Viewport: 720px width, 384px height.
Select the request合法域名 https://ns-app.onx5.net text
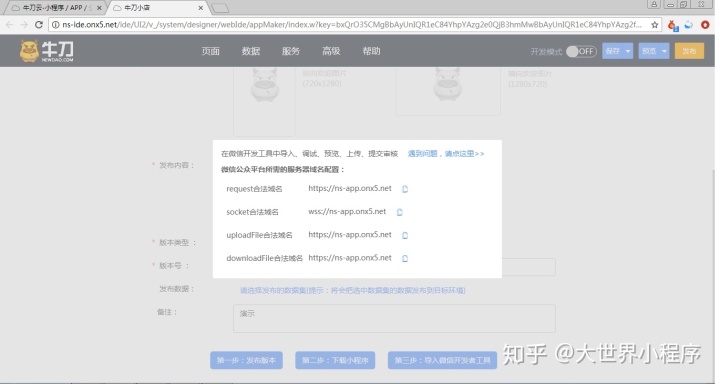click(x=350, y=188)
